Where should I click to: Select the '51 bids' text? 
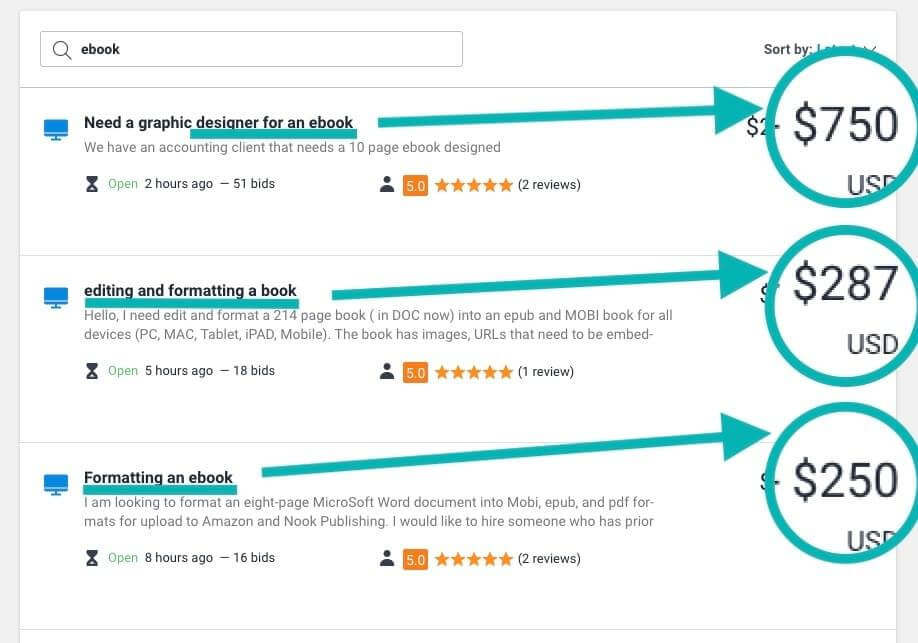pyautogui.click(x=254, y=184)
